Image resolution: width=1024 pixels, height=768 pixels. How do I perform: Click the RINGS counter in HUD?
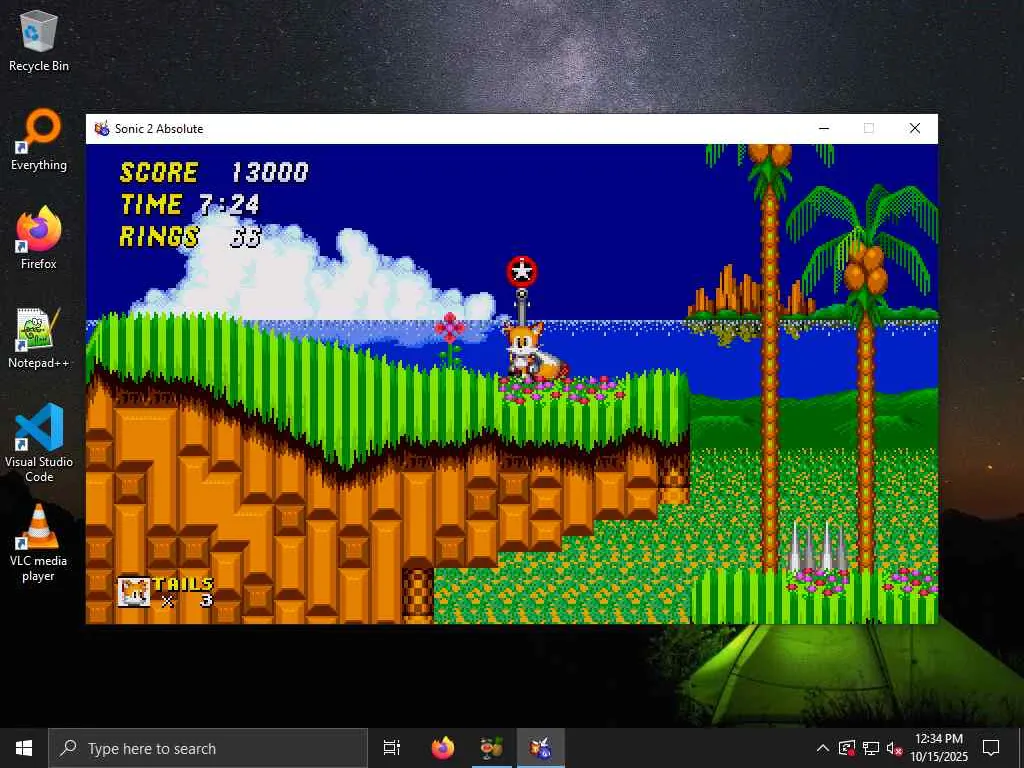click(x=191, y=236)
